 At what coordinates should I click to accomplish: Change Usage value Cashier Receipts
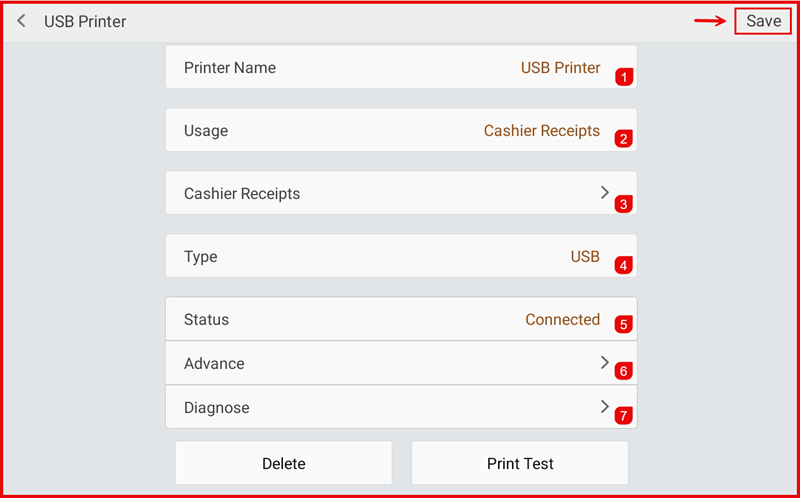542,131
